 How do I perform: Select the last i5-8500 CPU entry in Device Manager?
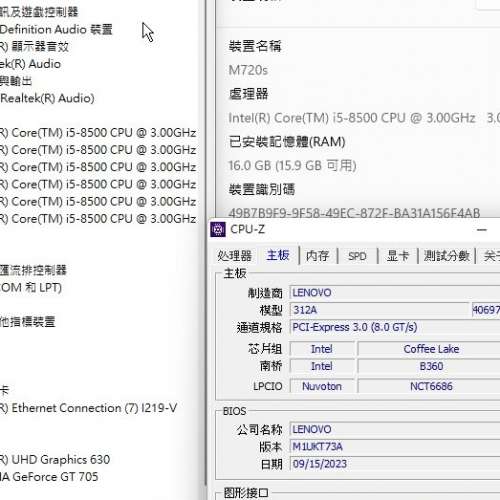pos(98,219)
